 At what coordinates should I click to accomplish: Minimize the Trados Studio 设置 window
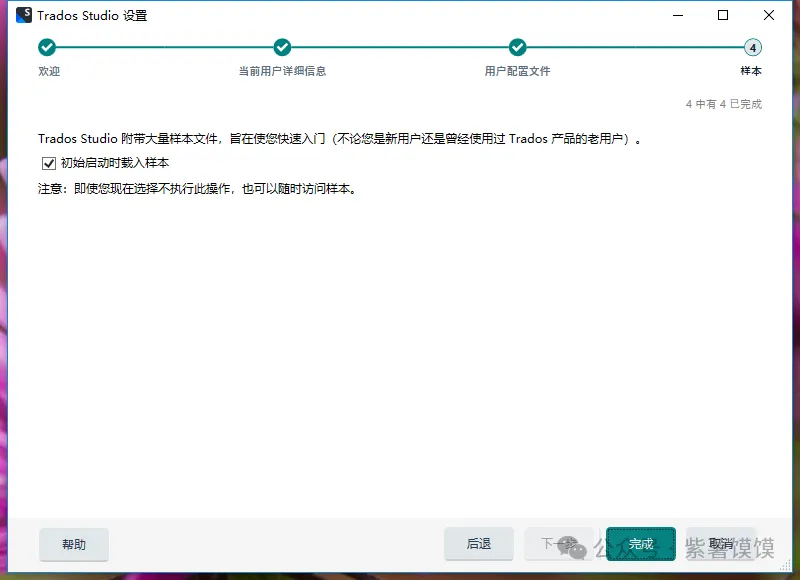[677, 15]
